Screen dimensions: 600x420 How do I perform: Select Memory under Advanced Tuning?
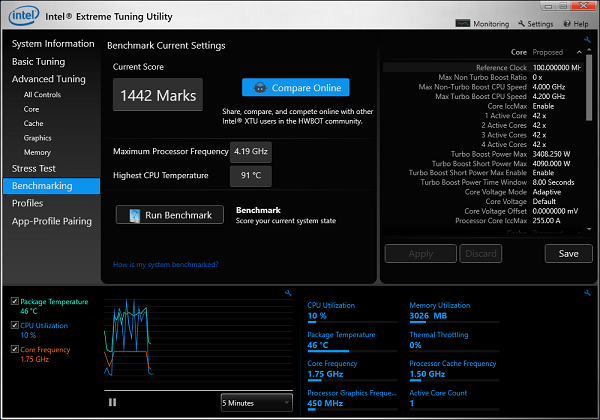tap(37, 153)
